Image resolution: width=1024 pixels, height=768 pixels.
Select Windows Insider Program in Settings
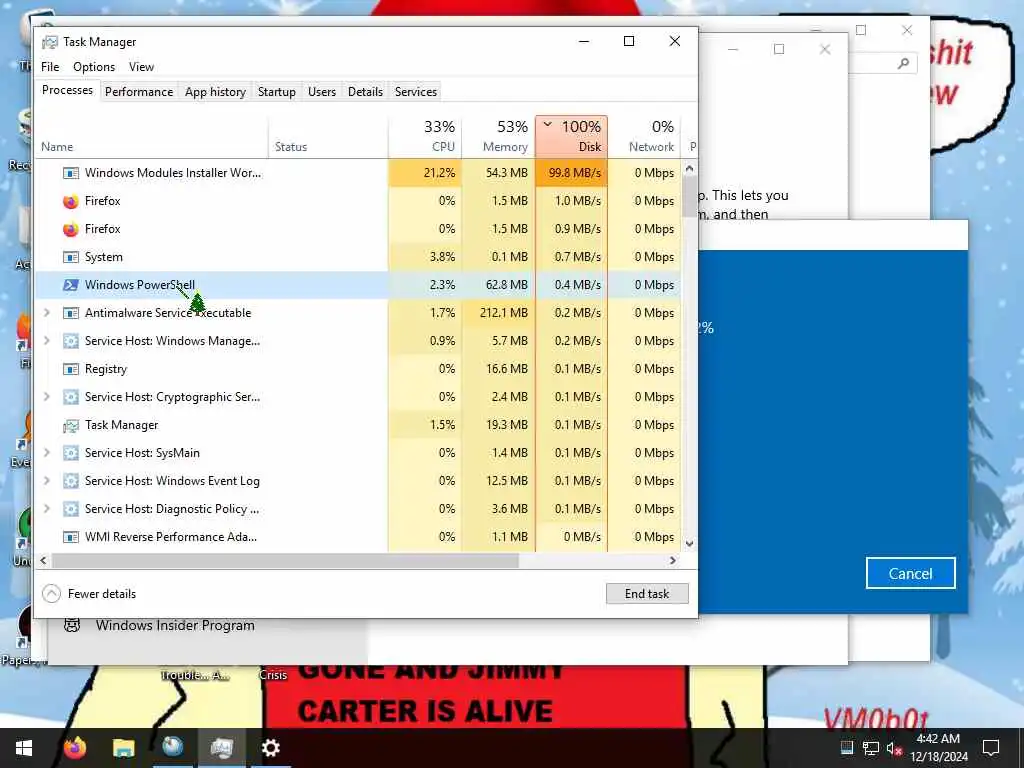point(175,626)
